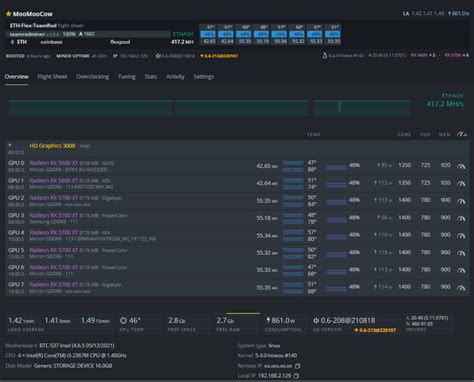Click GPU 2 overclock speedometer icon
Image resolution: width=474 pixels, height=382 pixels.
point(461,201)
